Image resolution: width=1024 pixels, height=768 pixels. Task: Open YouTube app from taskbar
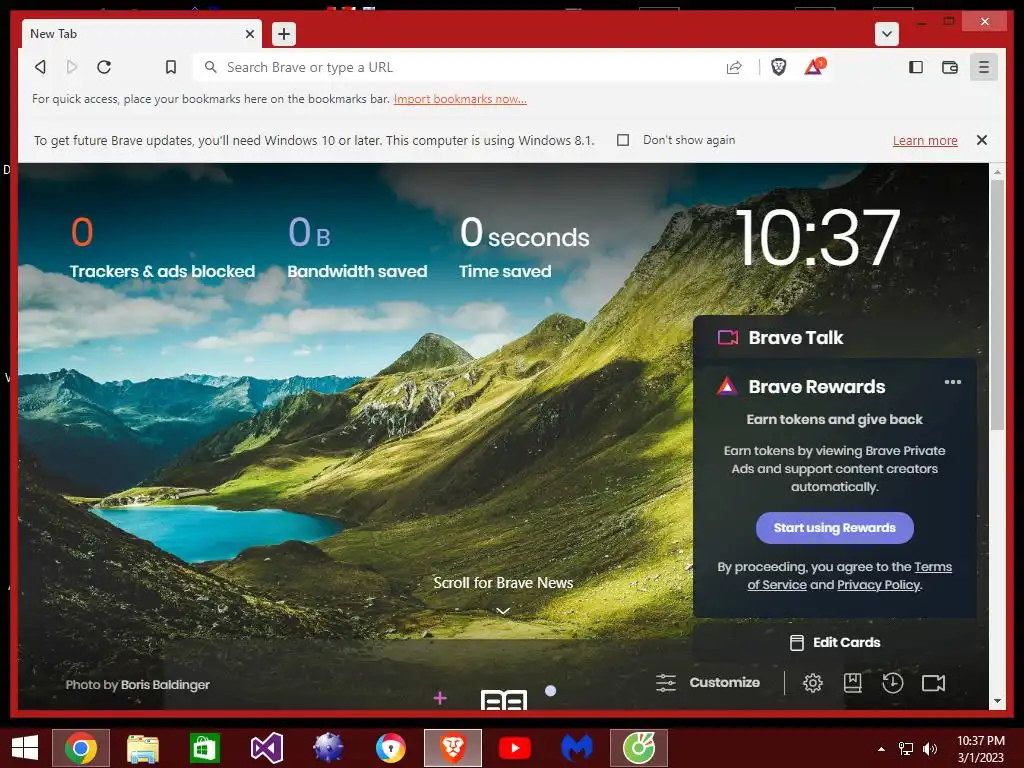point(515,748)
